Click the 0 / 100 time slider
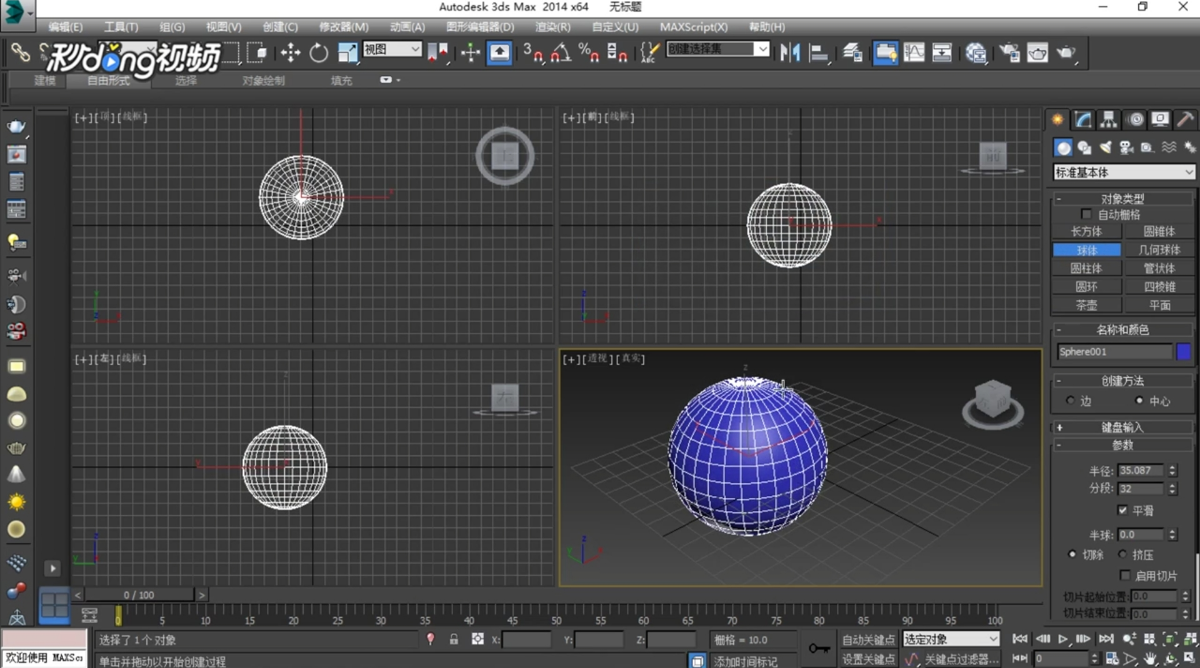Screen dimensions: 1200x668 click(x=139, y=595)
